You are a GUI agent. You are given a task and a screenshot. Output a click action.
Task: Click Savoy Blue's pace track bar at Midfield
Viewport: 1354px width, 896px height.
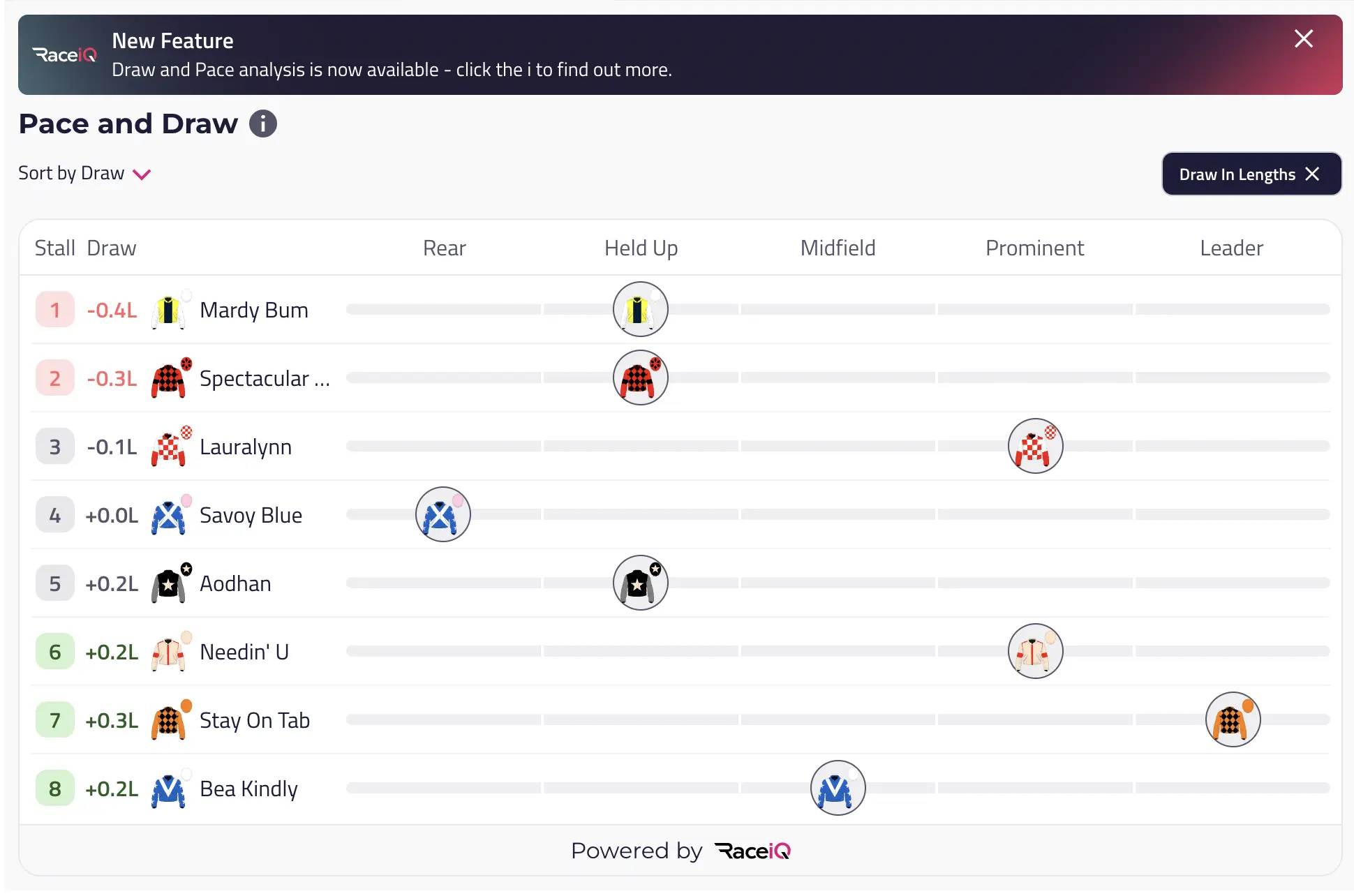point(838,514)
